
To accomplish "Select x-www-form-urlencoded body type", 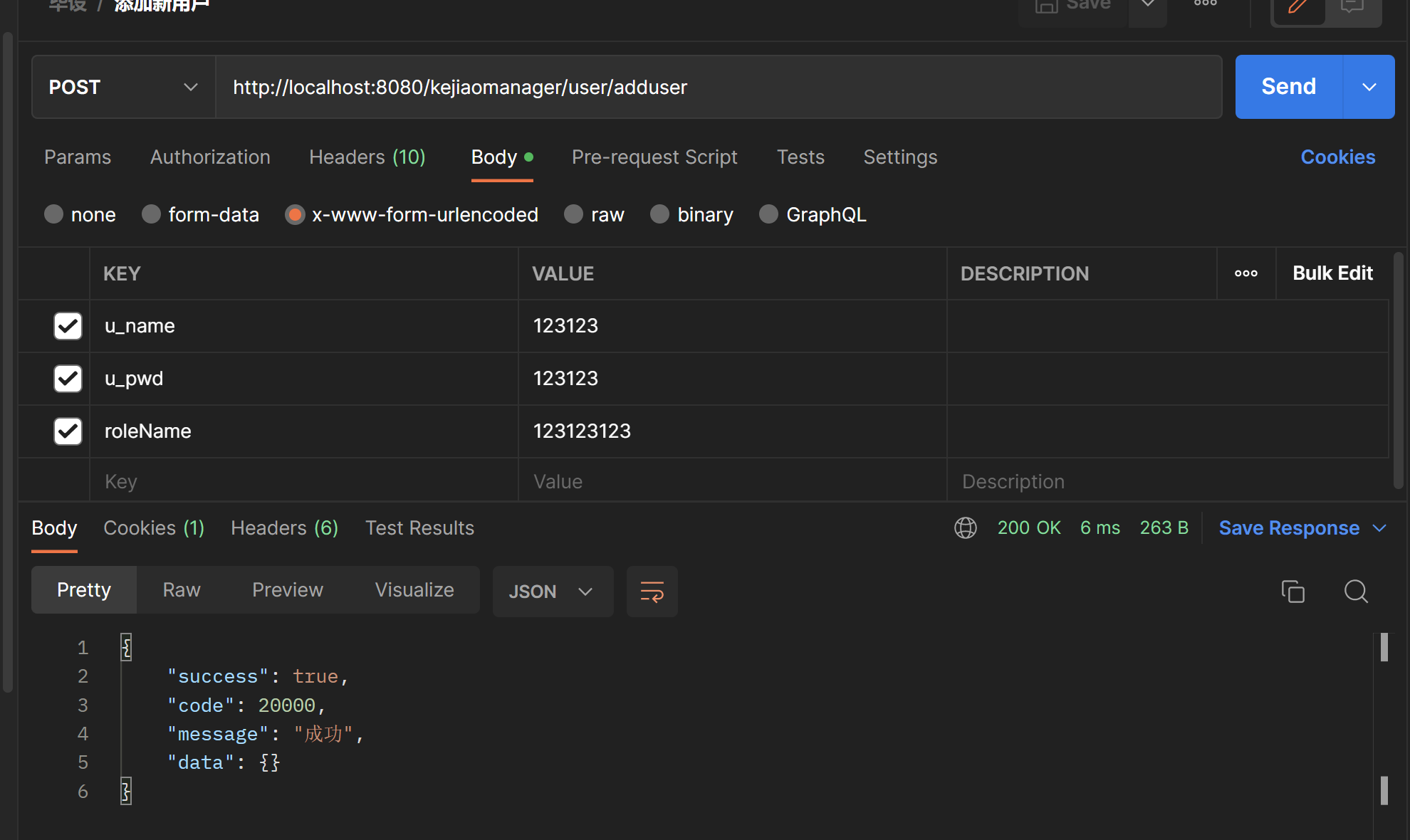I will (412, 214).
